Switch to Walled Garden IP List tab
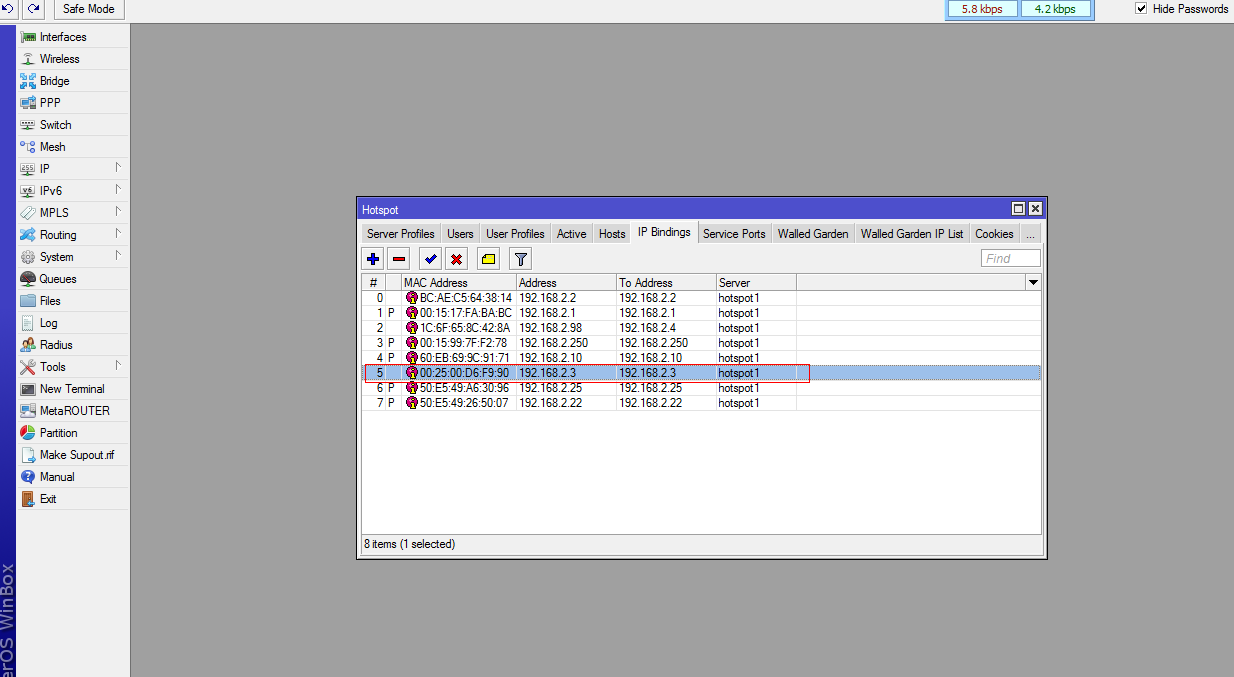The width and height of the screenshot is (1234, 677). (912, 234)
